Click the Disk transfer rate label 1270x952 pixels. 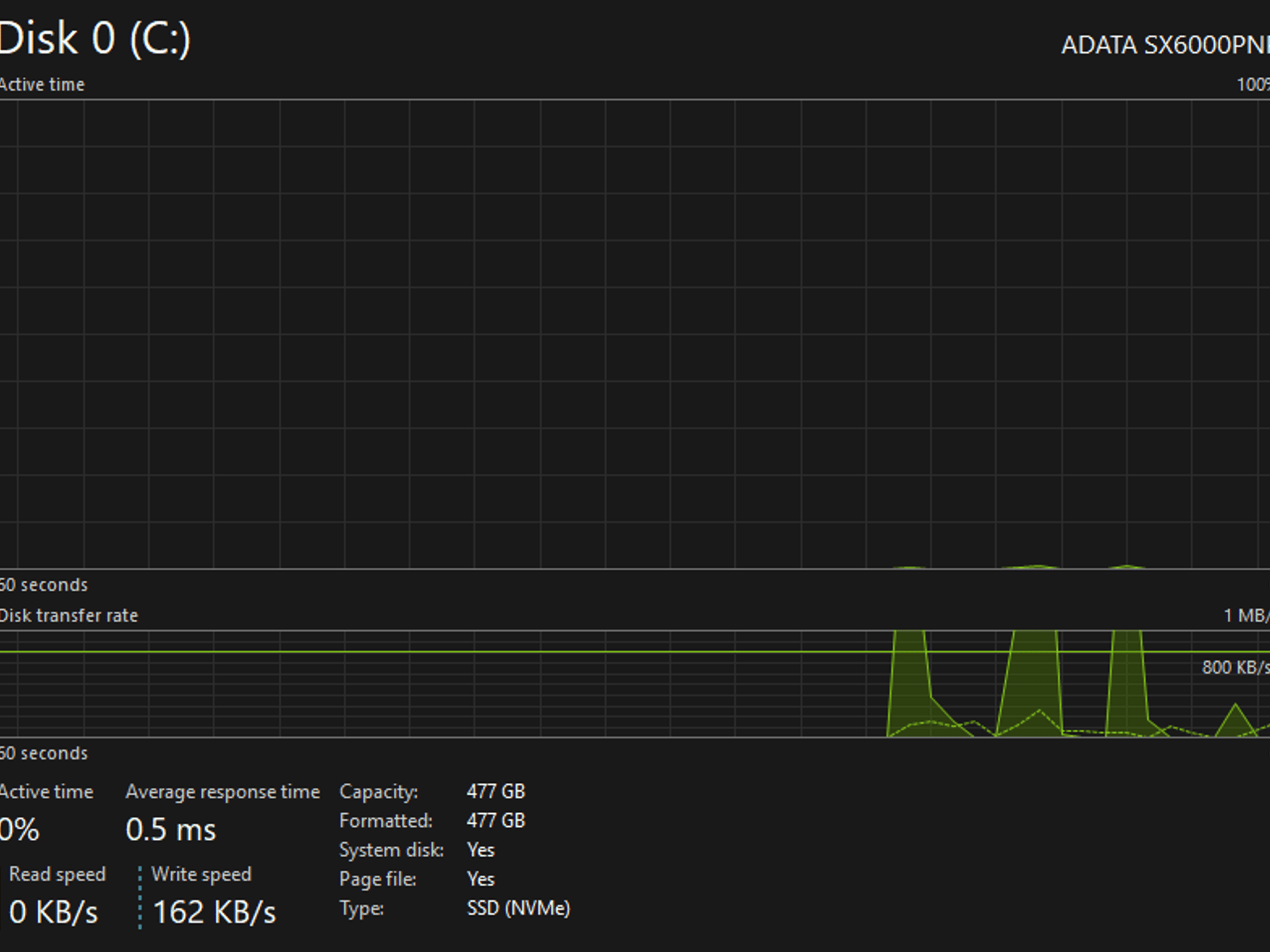point(69,615)
